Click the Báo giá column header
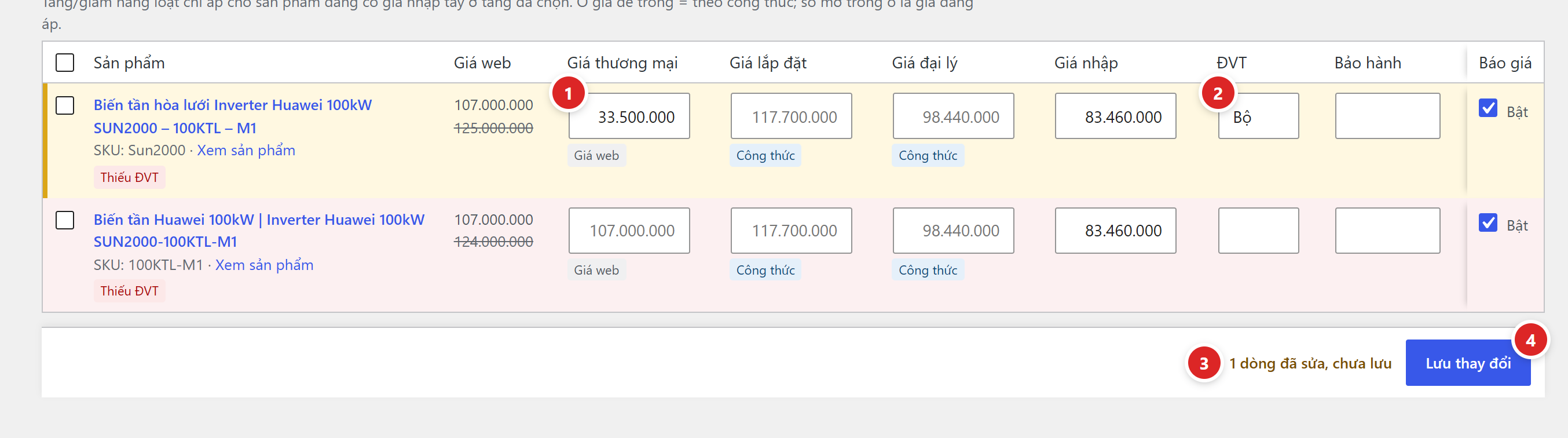1568x438 pixels. [x=1505, y=63]
